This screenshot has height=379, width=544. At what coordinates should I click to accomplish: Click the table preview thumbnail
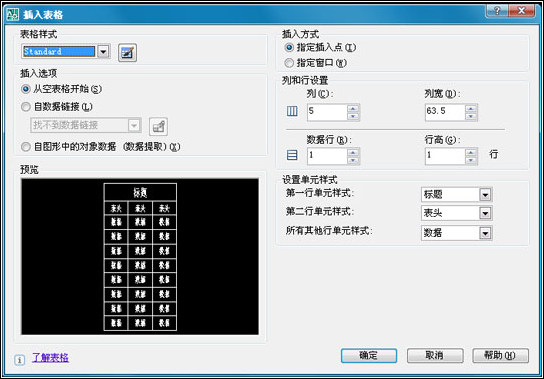pos(140,256)
